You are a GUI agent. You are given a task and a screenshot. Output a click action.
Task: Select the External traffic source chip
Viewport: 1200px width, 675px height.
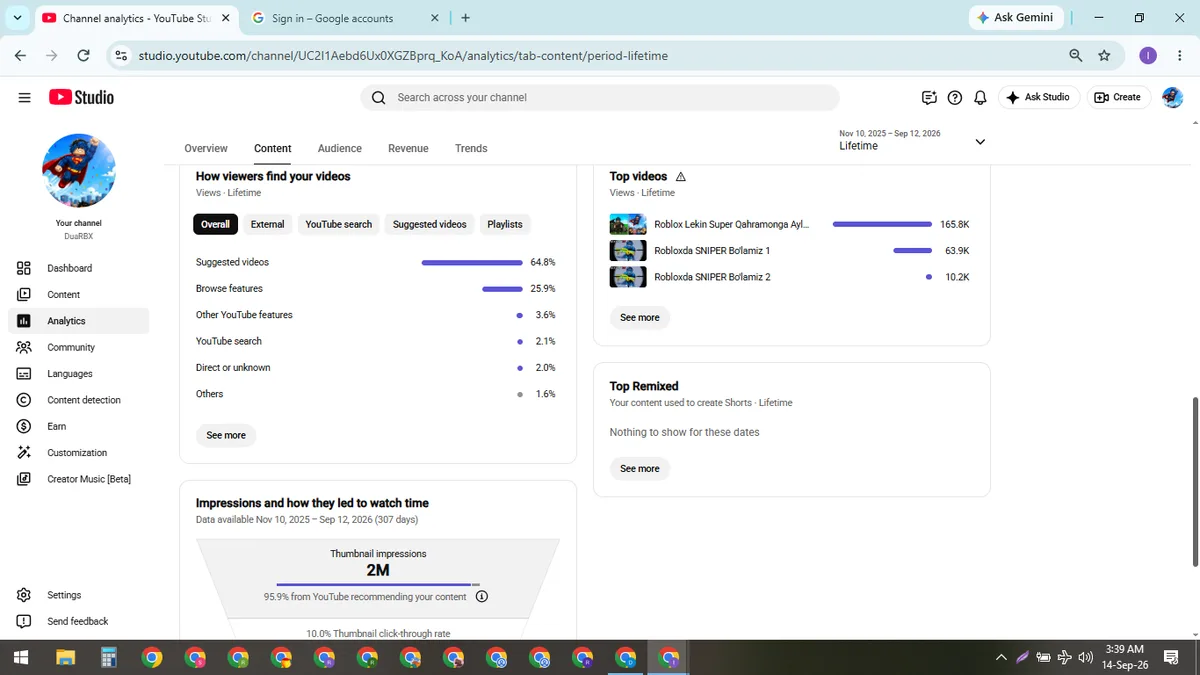coord(268,224)
